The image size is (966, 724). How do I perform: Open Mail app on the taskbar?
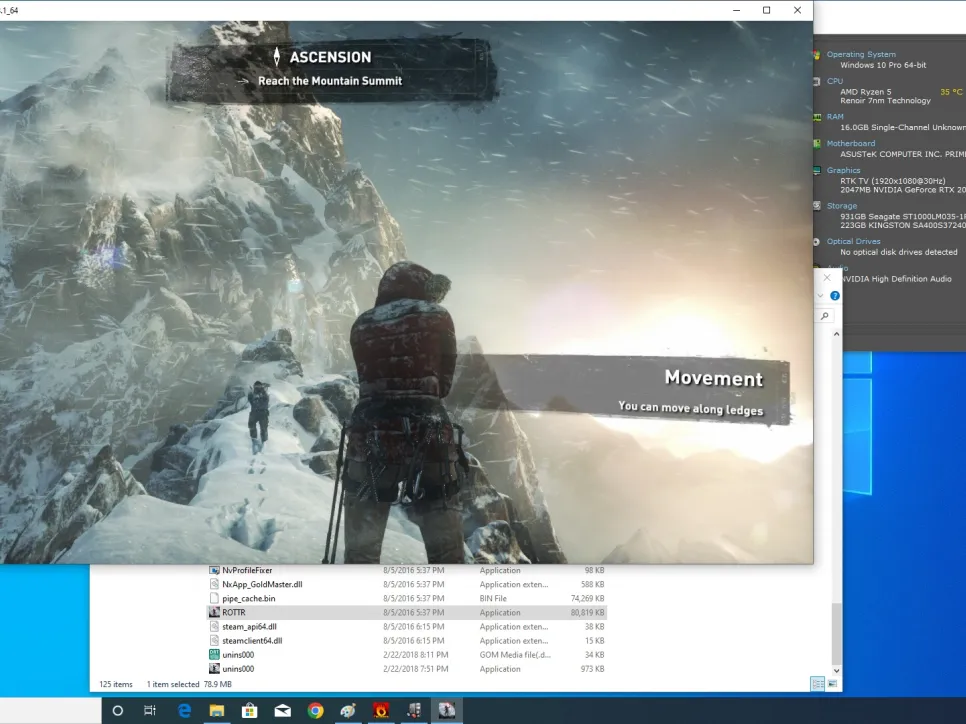tap(283, 710)
